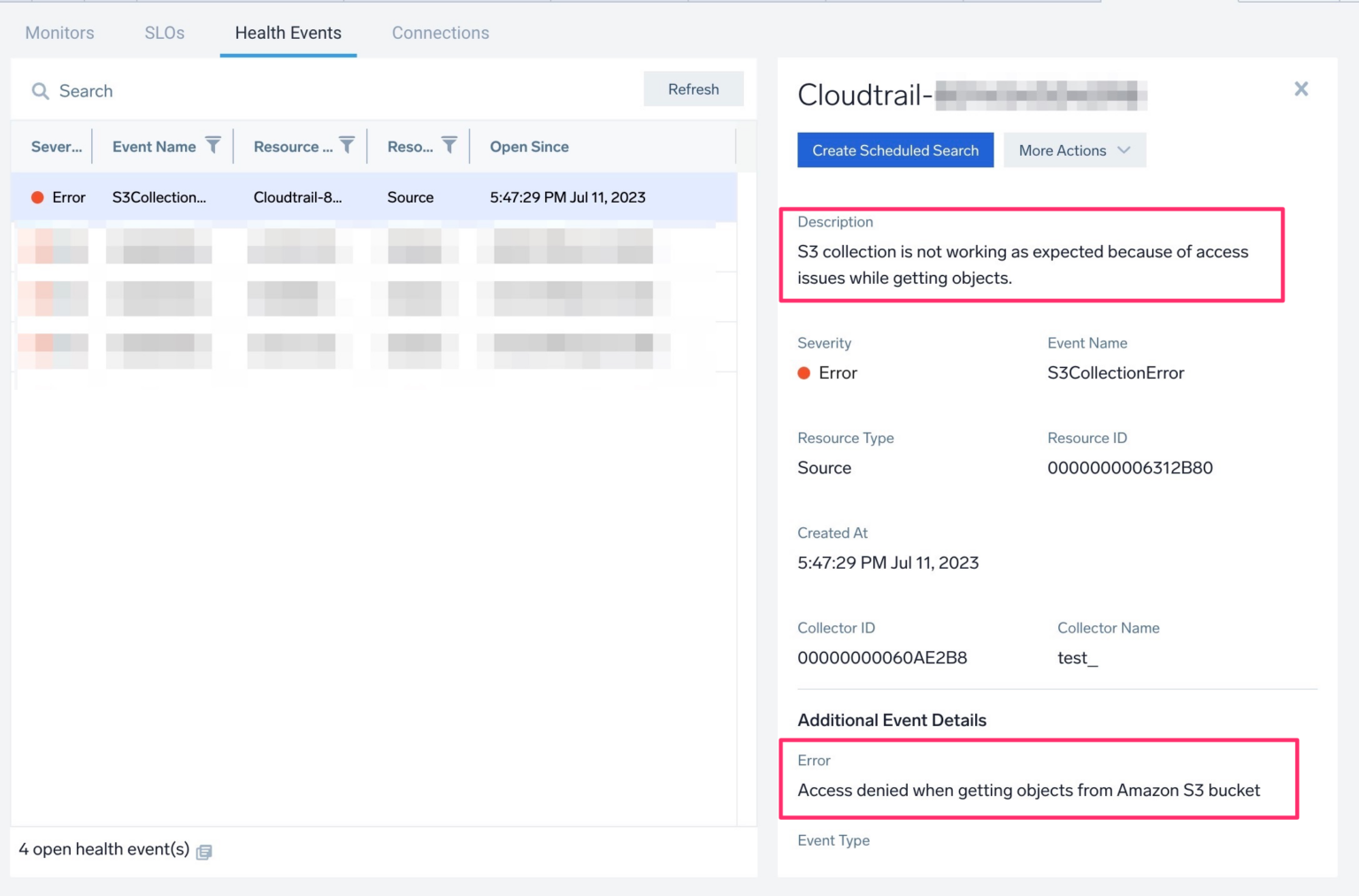
Task: Click the red Error dot under Severity in details
Action: [803, 373]
